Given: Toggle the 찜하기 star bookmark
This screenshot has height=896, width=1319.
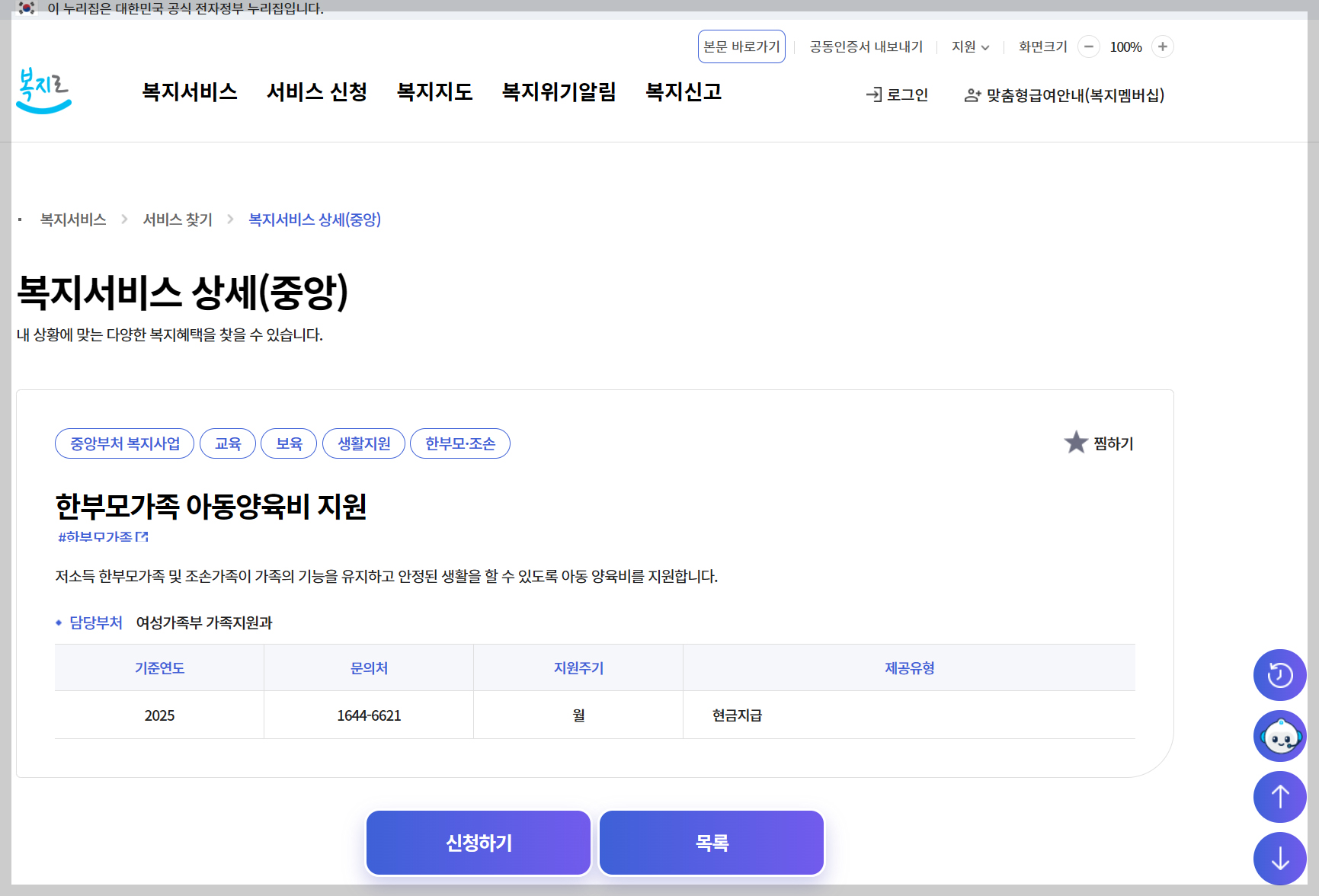Looking at the screenshot, I should coord(1076,443).
